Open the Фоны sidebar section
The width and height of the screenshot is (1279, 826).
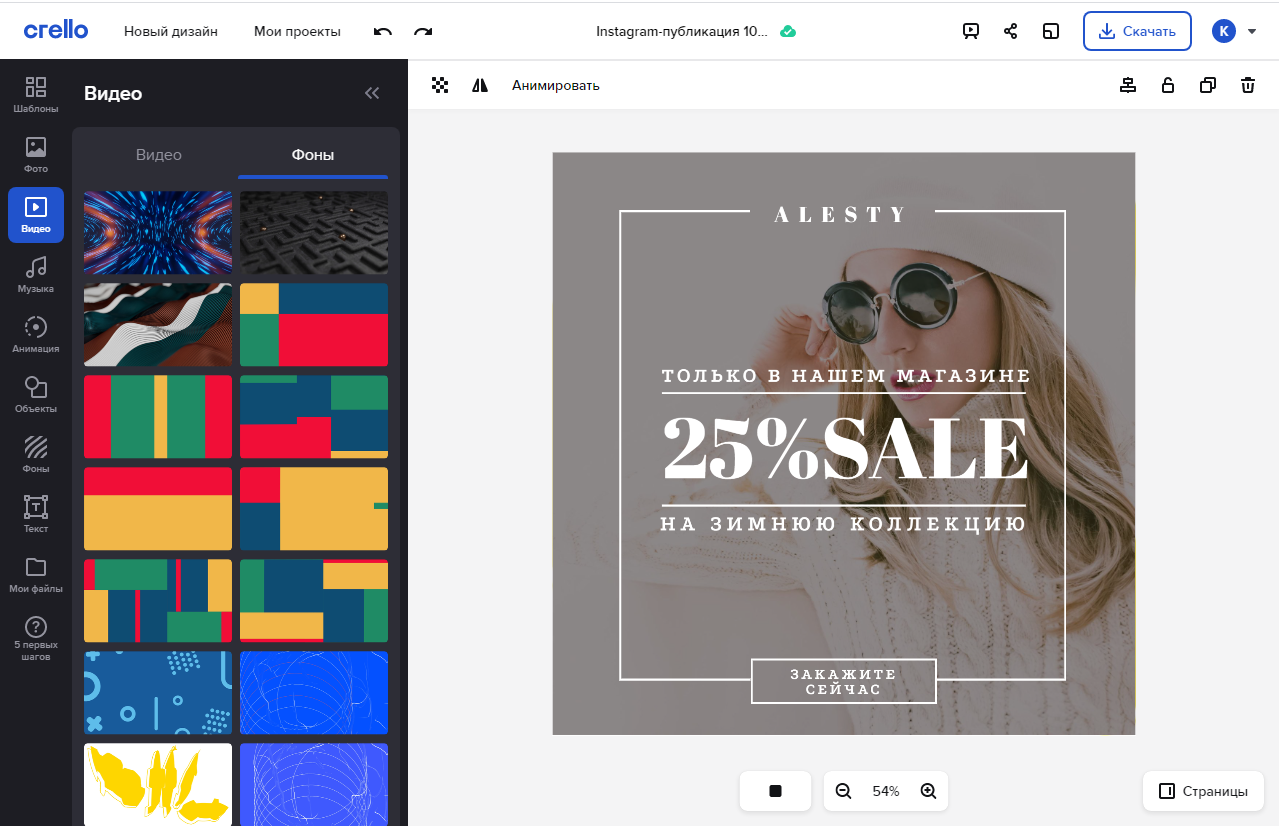(36, 454)
